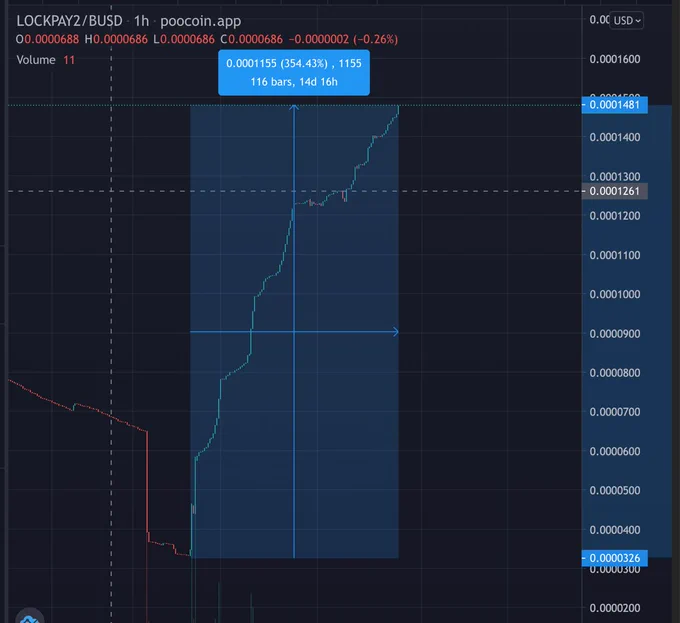The width and height of the screenshot is (680, 623).
Task: Click the Volume value 11
Action: (69, 60)
